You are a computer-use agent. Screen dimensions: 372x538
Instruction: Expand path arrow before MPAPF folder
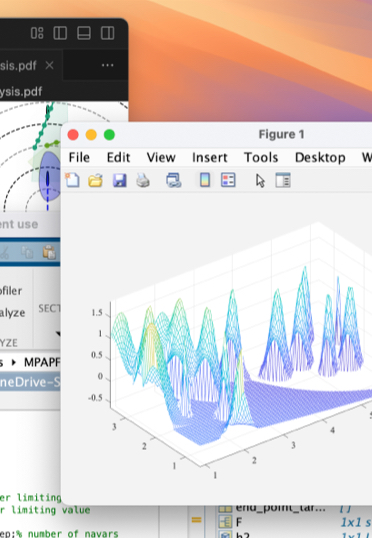pyautogui.click(x=14, y=362)
